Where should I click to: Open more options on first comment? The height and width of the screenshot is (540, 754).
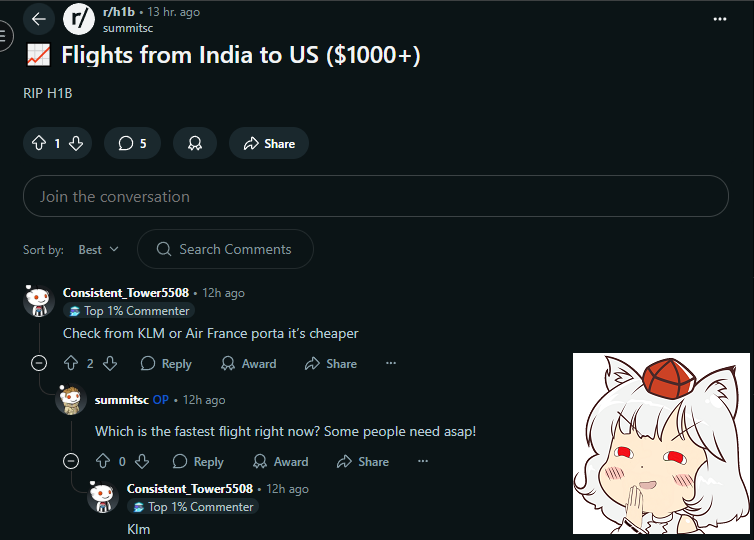coord(391,363)
